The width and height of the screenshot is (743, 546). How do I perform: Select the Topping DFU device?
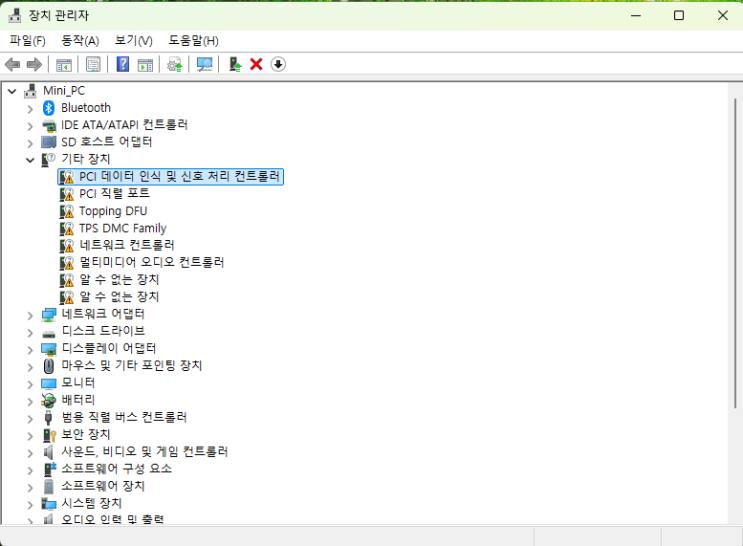tap(113, 211)
